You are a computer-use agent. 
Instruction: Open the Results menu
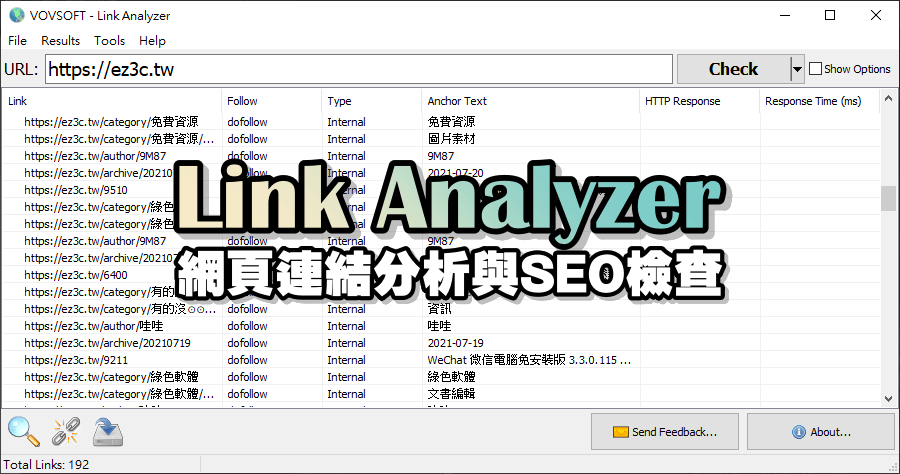click(x=60, y=41)
